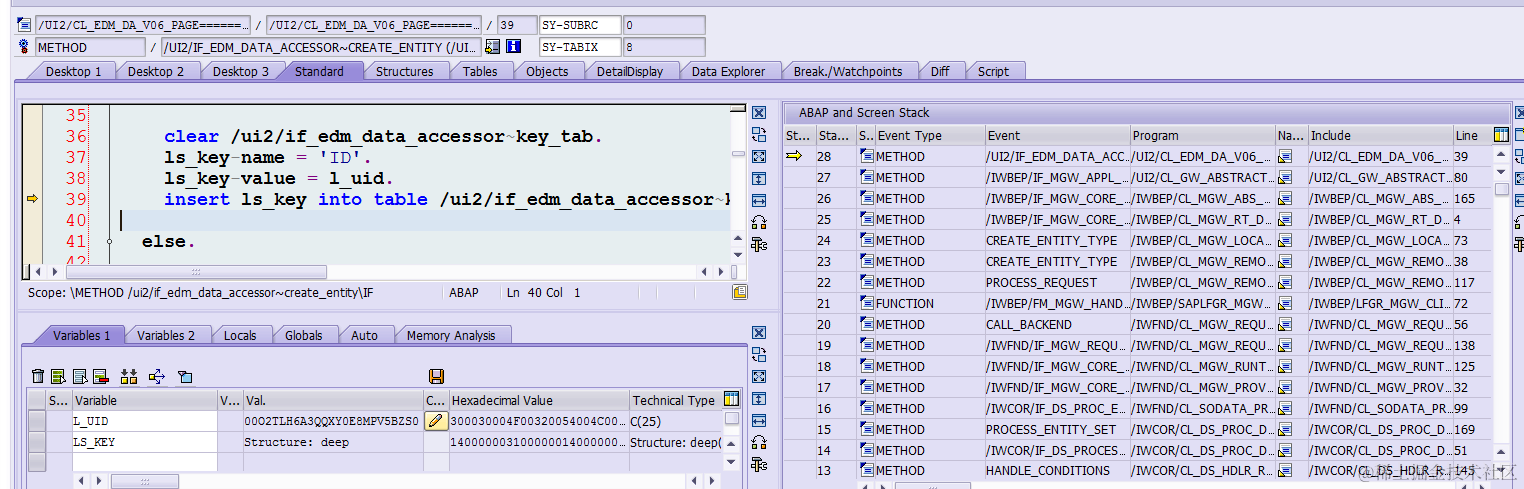
Task: Click exchange tool icon beside source editor
Action: tap(759, 134)
